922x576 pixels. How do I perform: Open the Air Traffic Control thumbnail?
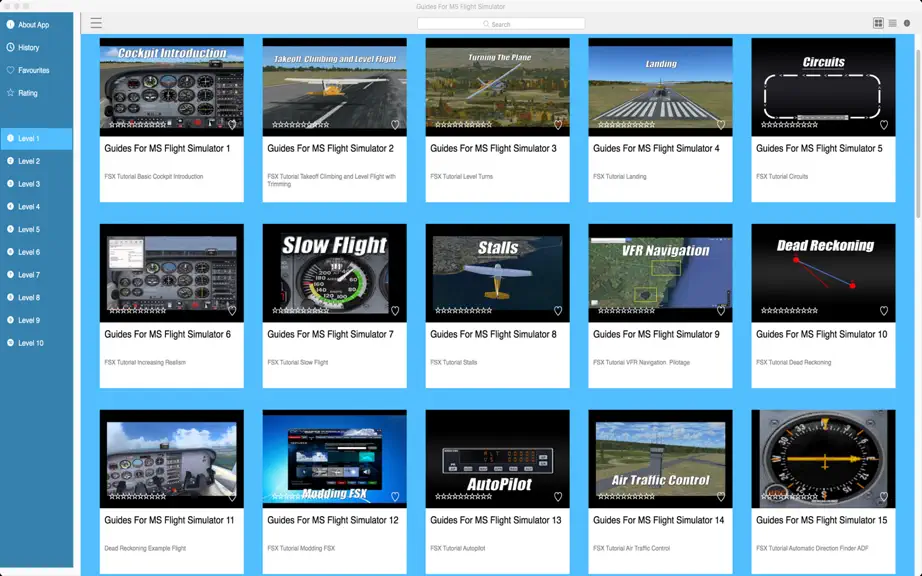pyautogui.click(x=660, y=458)
